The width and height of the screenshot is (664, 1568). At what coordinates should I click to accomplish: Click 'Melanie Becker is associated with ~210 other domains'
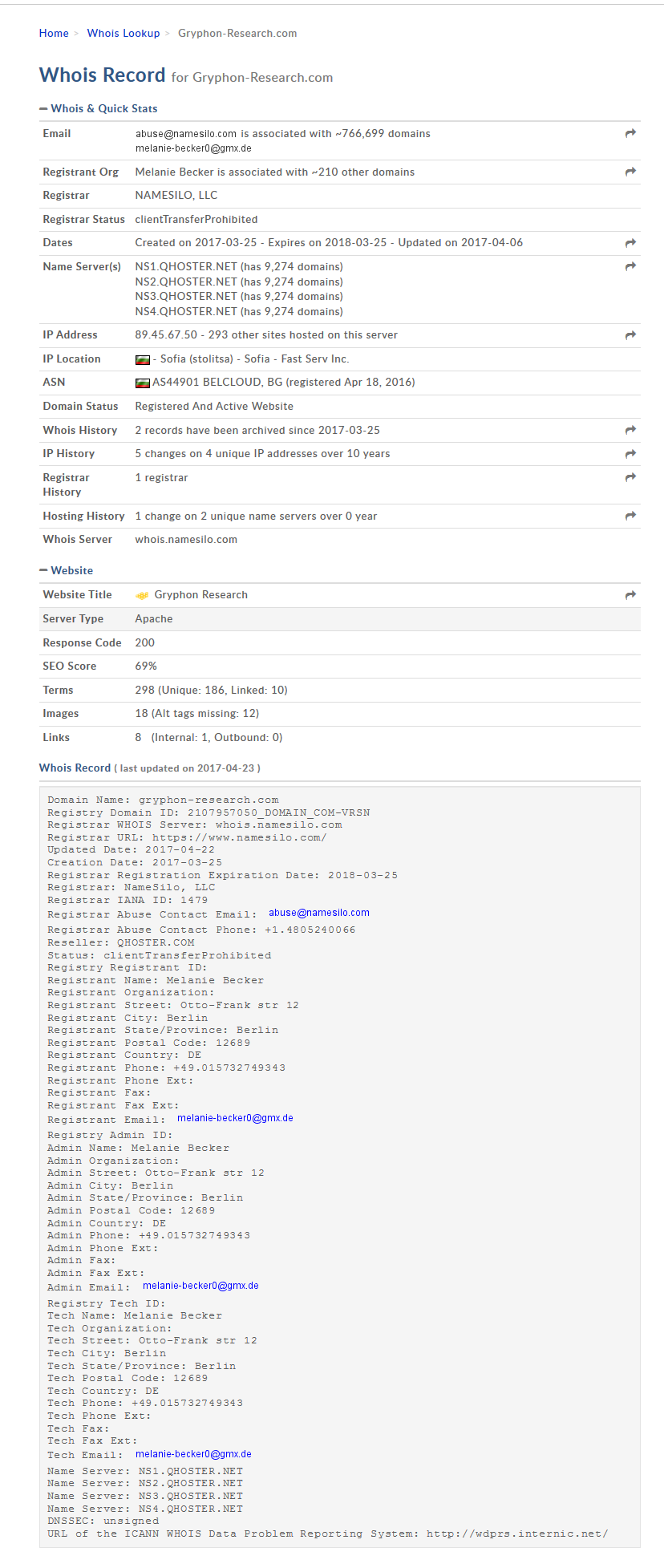pyautogui.click(x=275, y=172)
